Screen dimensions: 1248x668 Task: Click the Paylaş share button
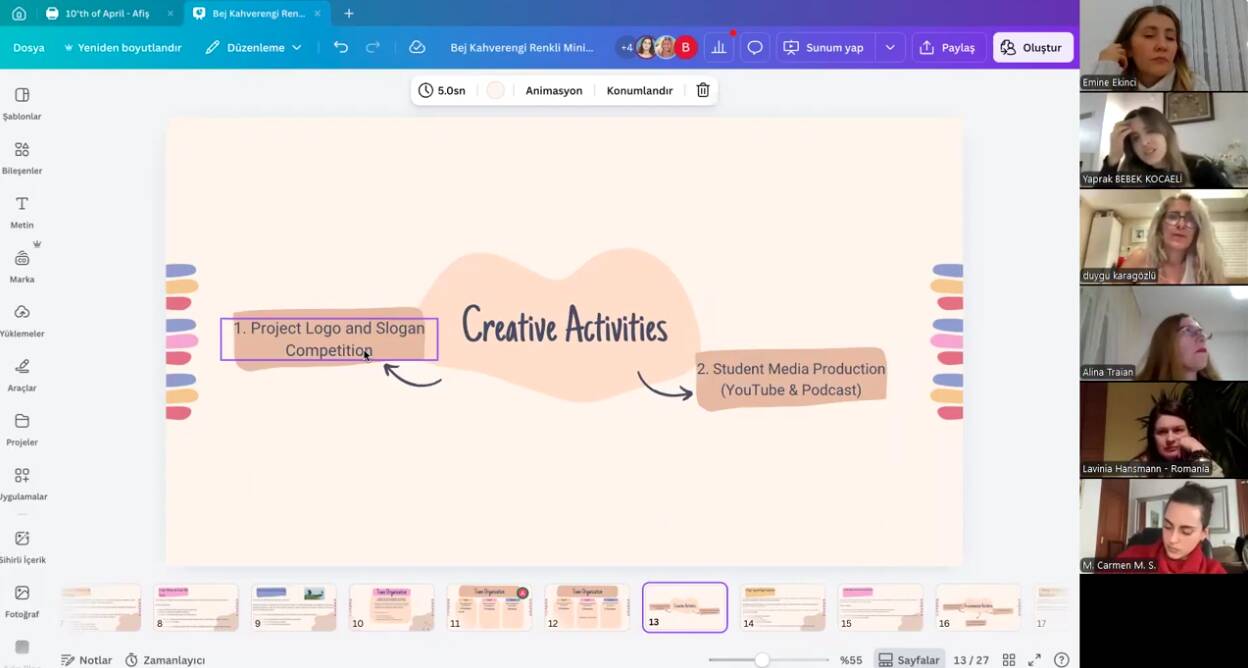(x=947, y=47)
